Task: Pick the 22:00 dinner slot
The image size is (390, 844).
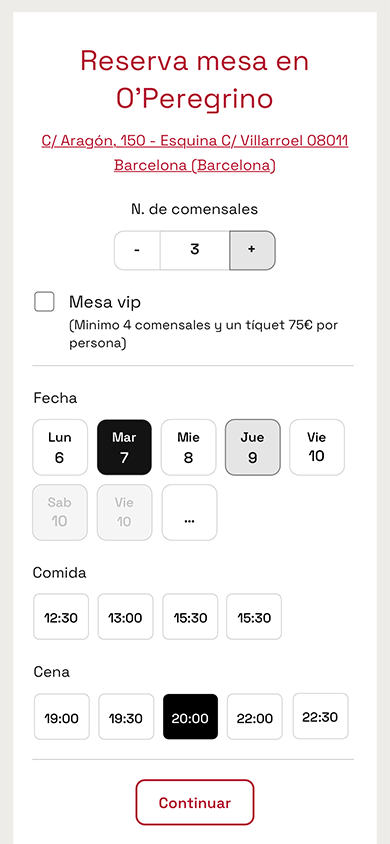Action: [254, 717]
